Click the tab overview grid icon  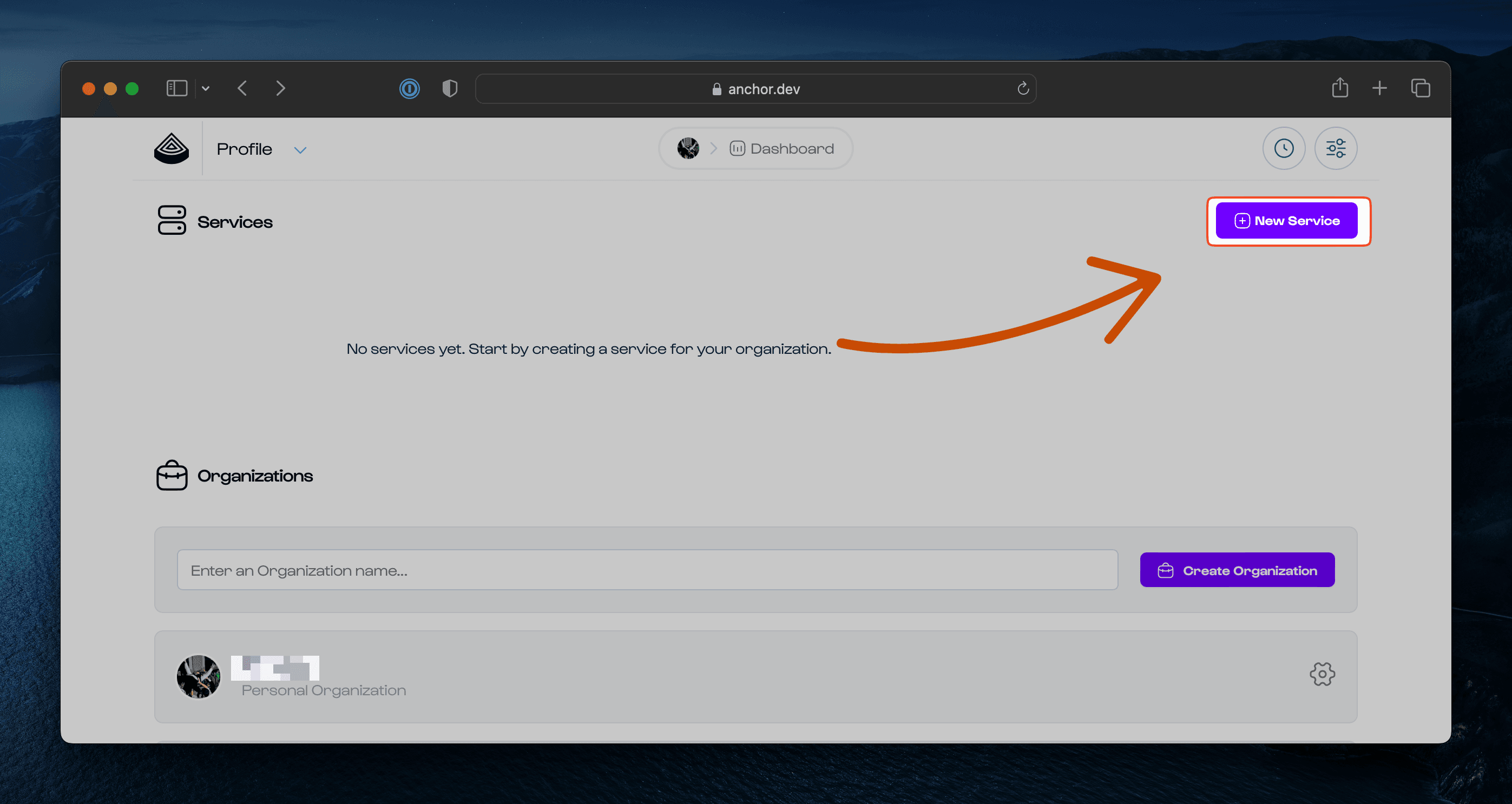click(1421, 88)
